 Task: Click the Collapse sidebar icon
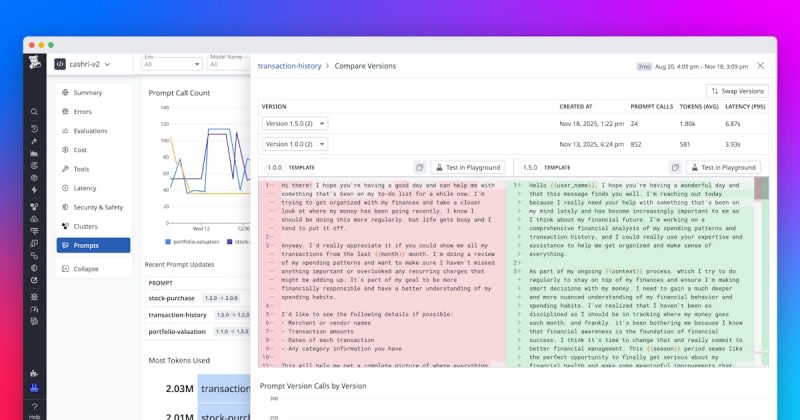tap(65, 269)
